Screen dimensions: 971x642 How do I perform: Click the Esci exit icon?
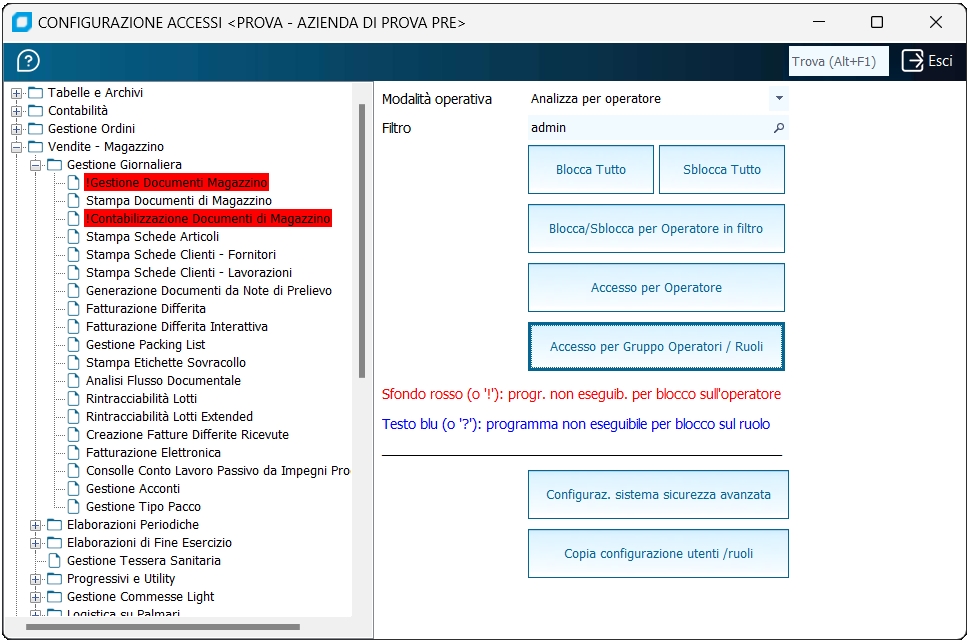pos(912,61)
